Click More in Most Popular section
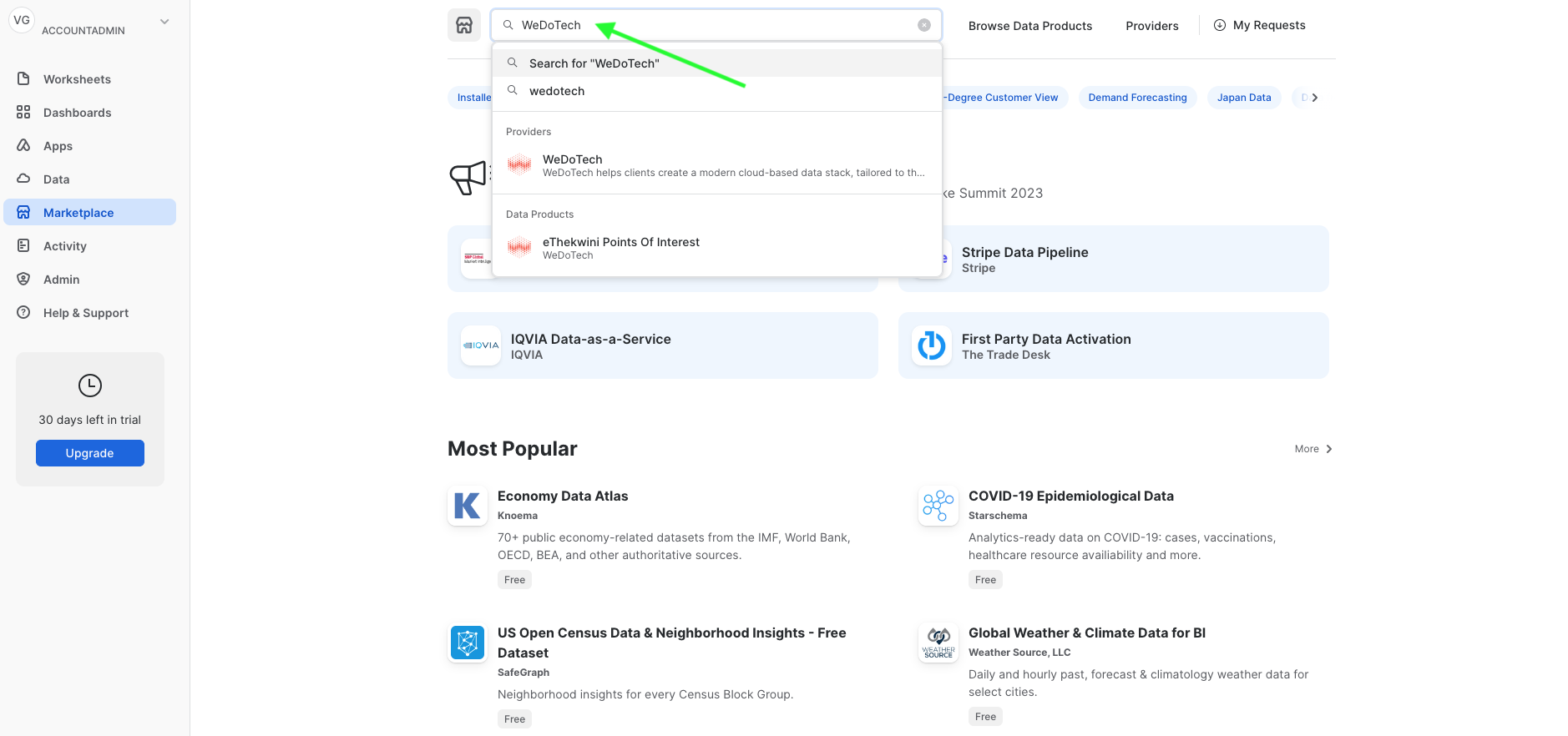1568x736 pixels. (x=1313, y=449)
